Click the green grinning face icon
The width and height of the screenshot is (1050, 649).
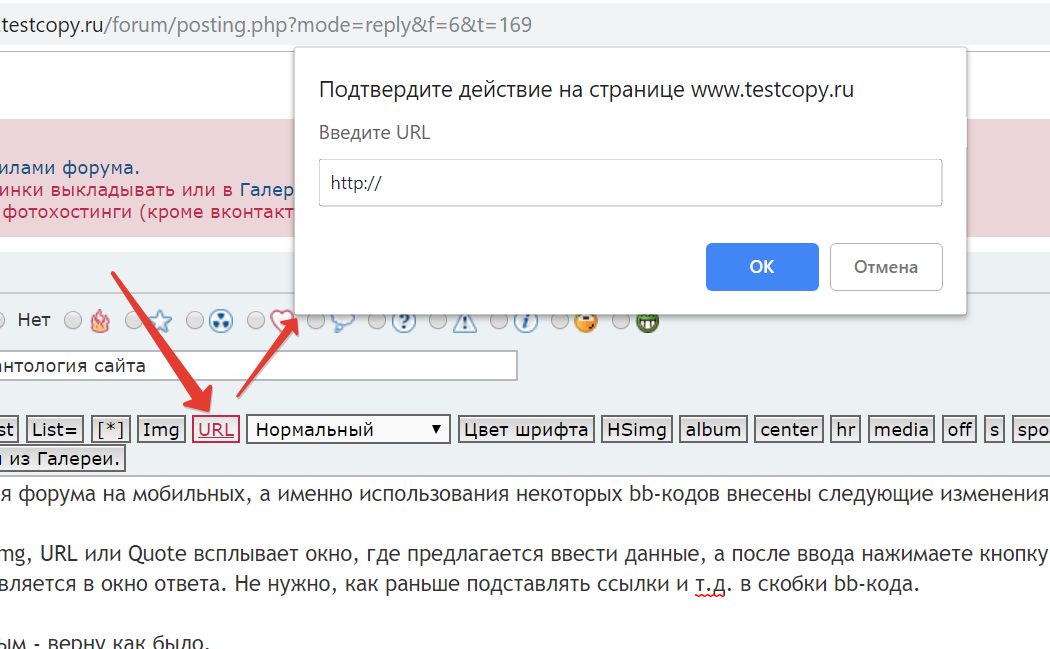click(647, 321)
